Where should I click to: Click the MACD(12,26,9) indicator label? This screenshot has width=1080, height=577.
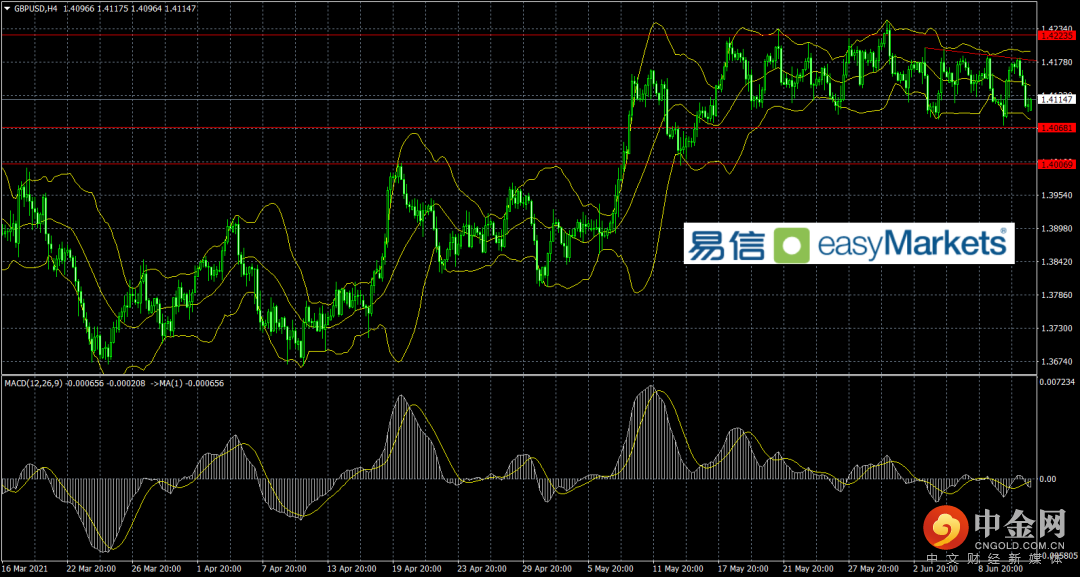click(31, 383)
